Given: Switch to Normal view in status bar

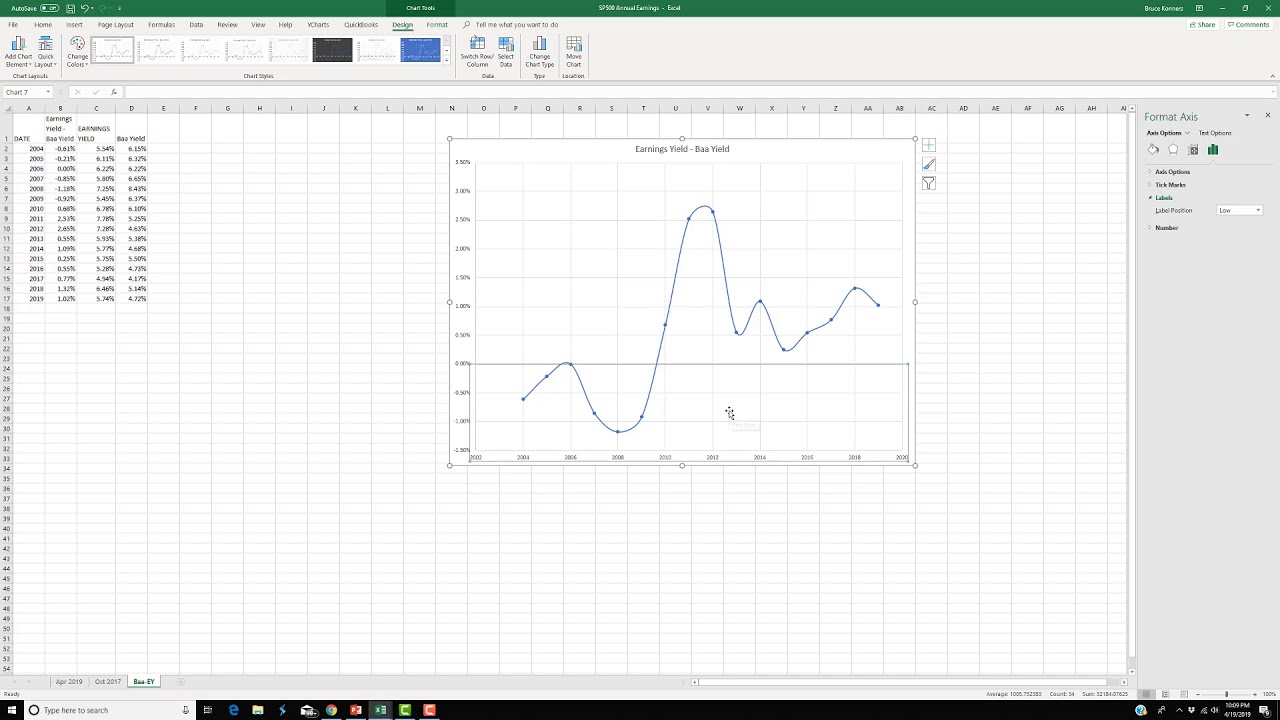Looking at the screenshot, I should coord(1147,694).
